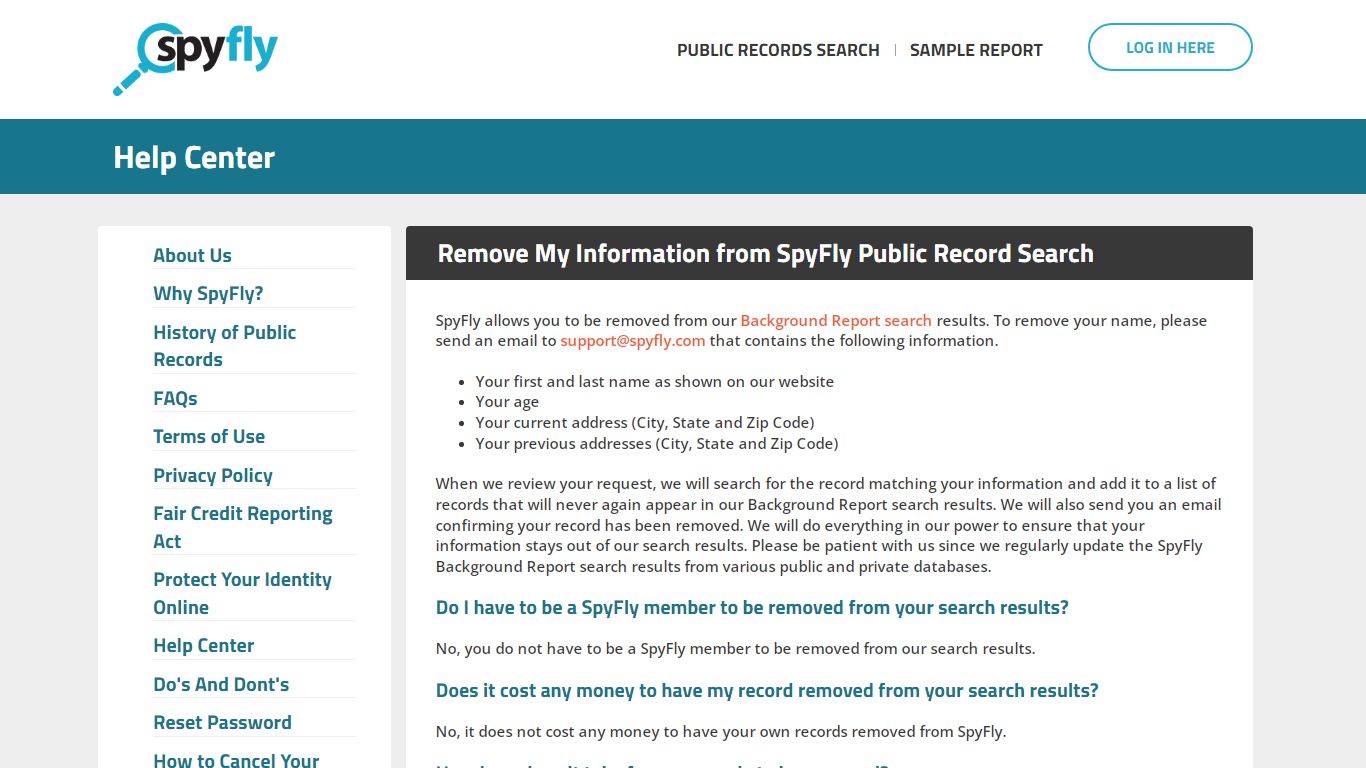Viewport: 1366px width, 768px height.
Task: Click the 'Your previous addresses' bullet item
Action: coord(657,443)
